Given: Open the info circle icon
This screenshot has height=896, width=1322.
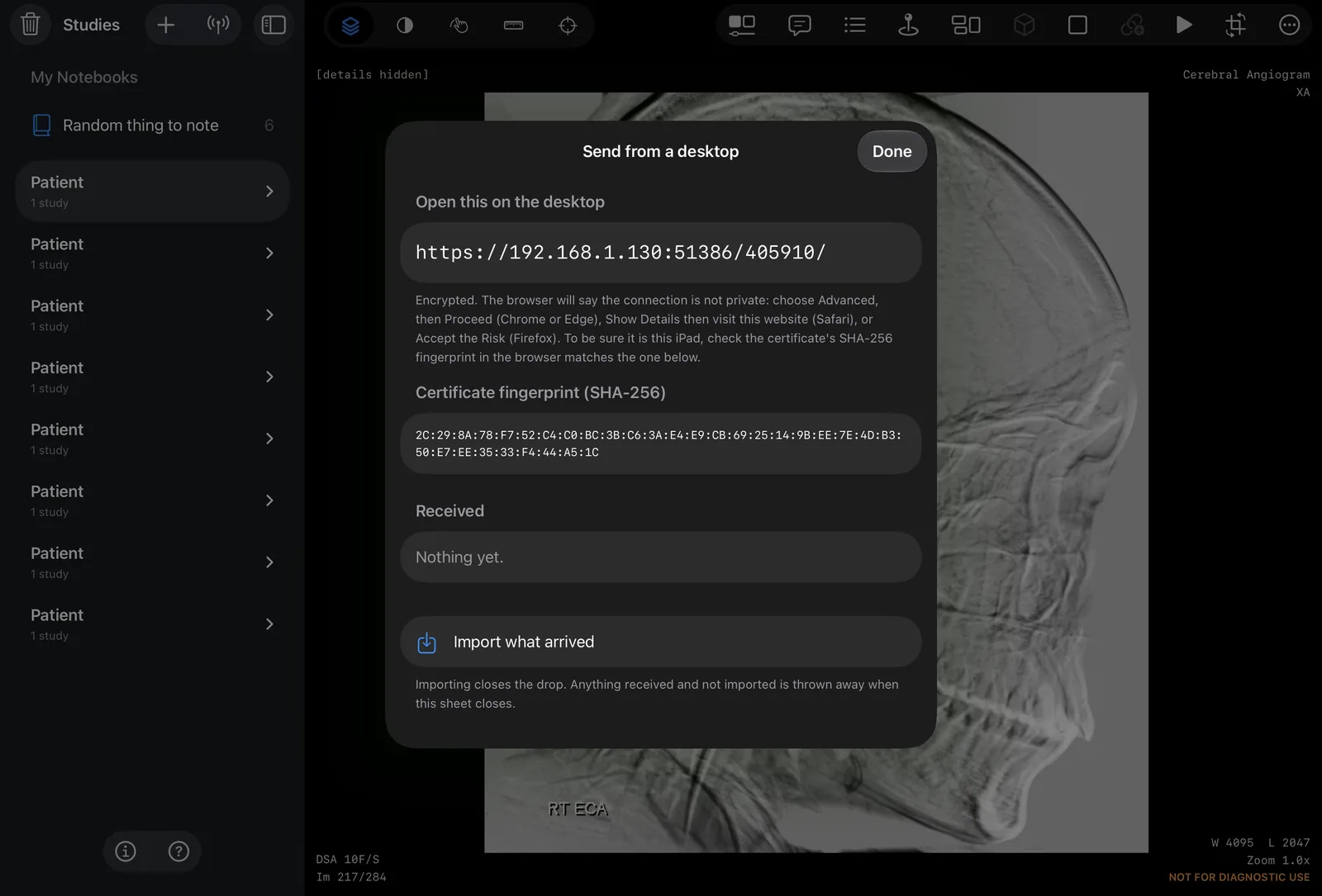Looking at the screenshot, I should (126, 851).
